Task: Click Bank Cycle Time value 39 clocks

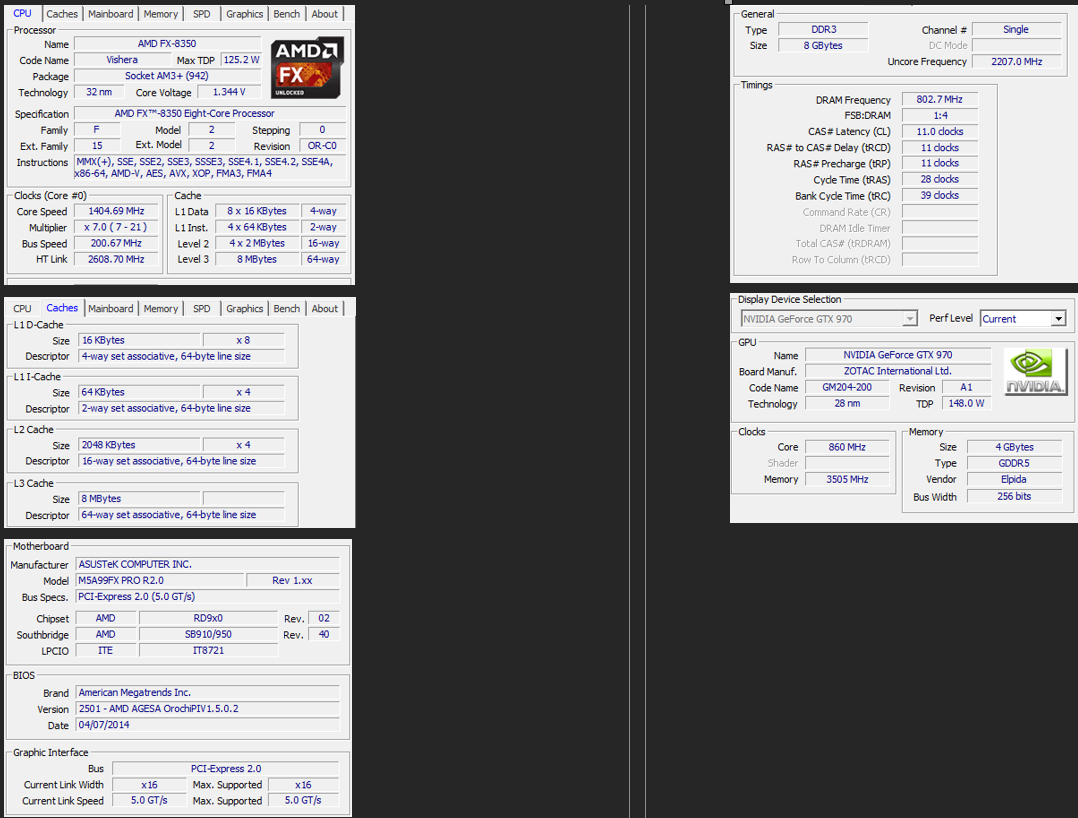Action: pyautogui.click(x=939, y=195)
